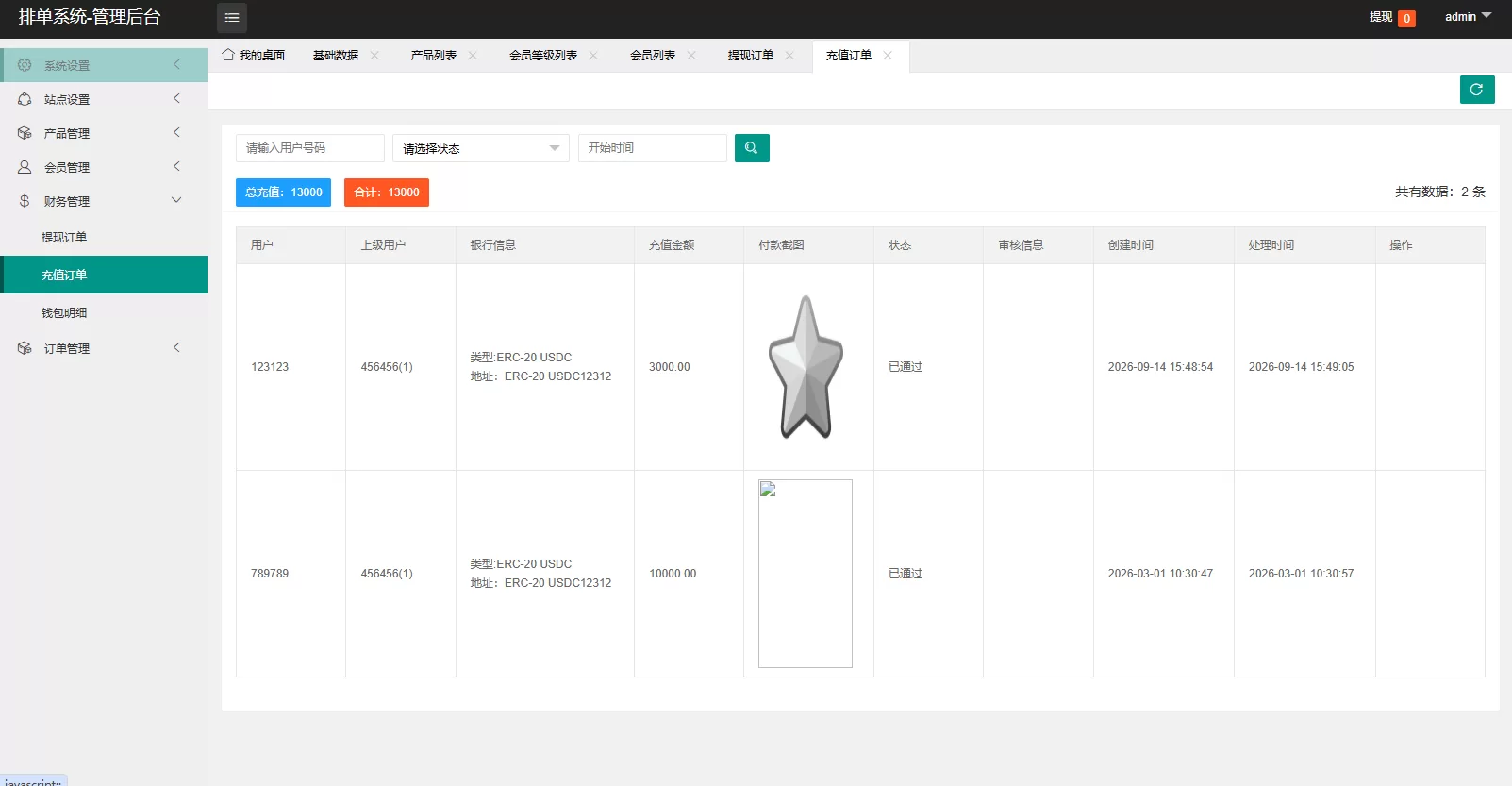
Task: Switch to the 我的桌面 tab
Action: click(x=254, y=56)
